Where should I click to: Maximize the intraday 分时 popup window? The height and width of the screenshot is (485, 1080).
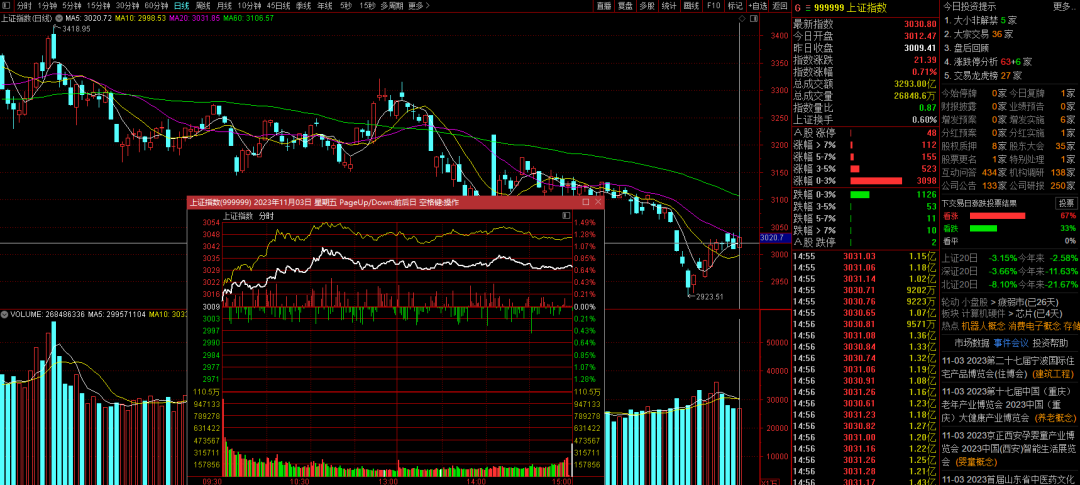(x=584, y=202)
